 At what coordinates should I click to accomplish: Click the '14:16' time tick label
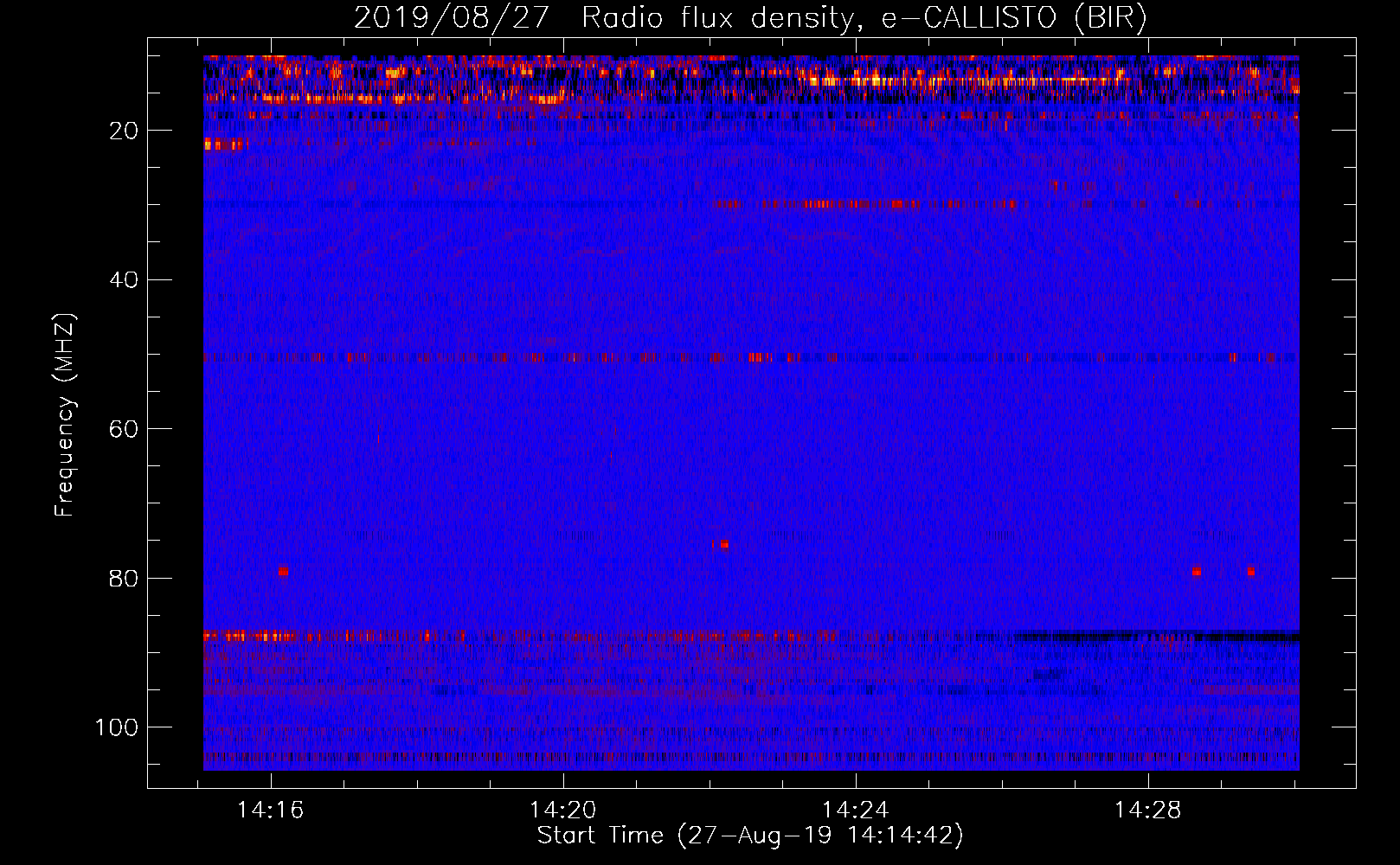pos(271,811)
